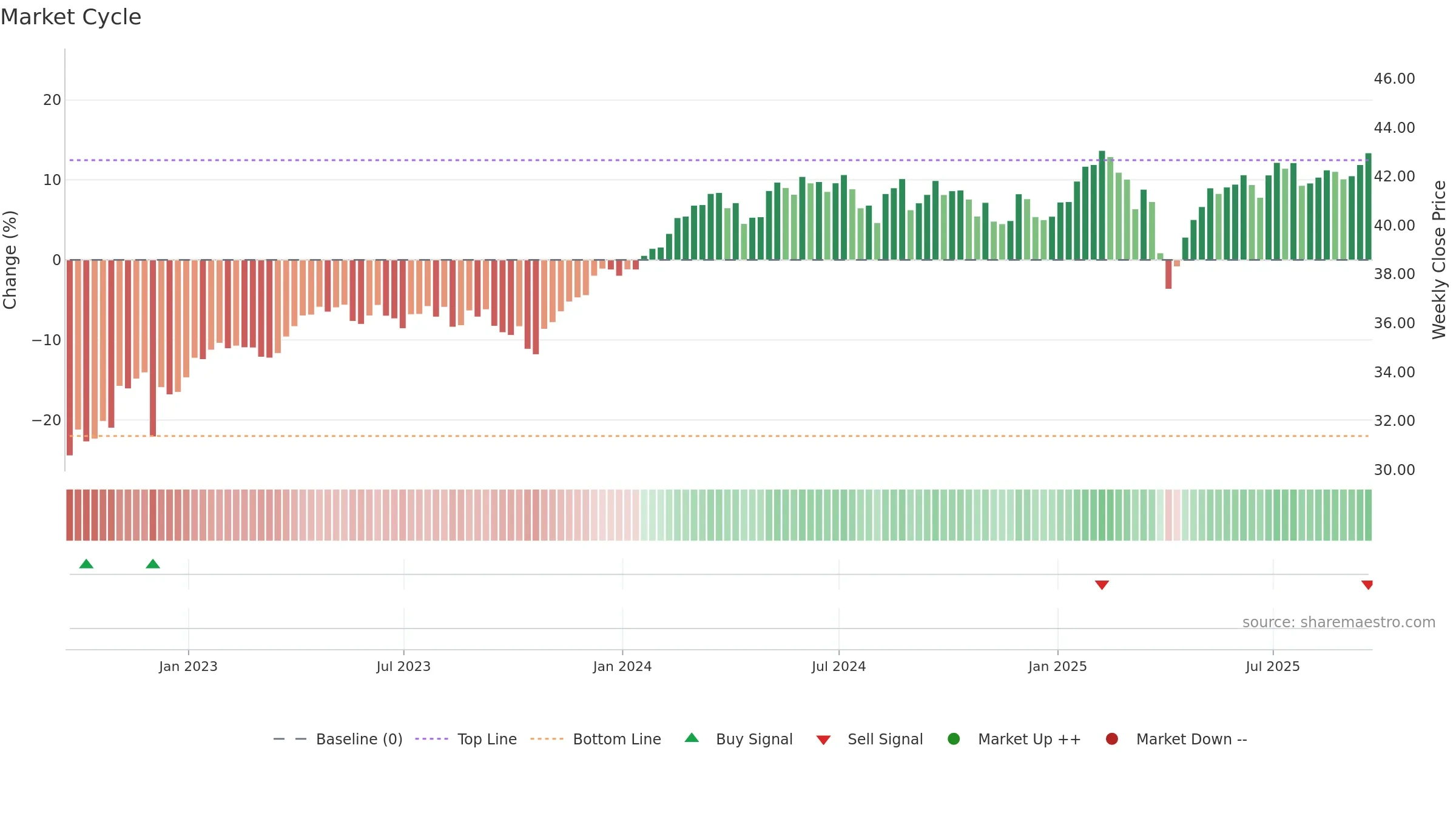The image size is (1456, 819).
Task: Click the Jul 2025 axis label
Action: [1273, 666]
